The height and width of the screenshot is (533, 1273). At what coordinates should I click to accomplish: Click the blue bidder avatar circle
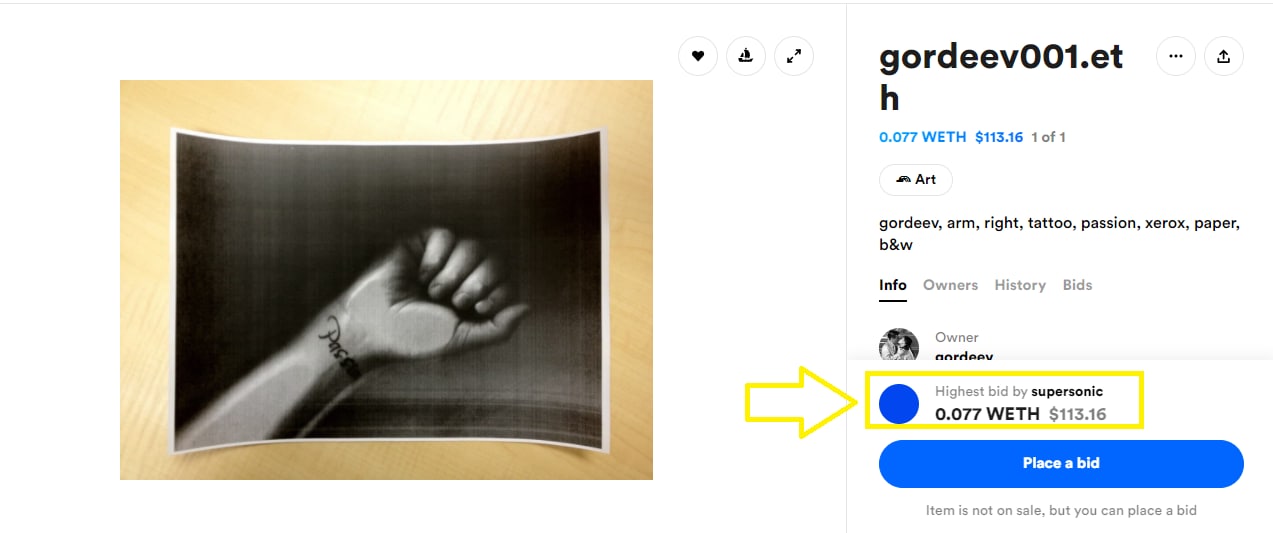pyautogui.click(x=898, y=403)
